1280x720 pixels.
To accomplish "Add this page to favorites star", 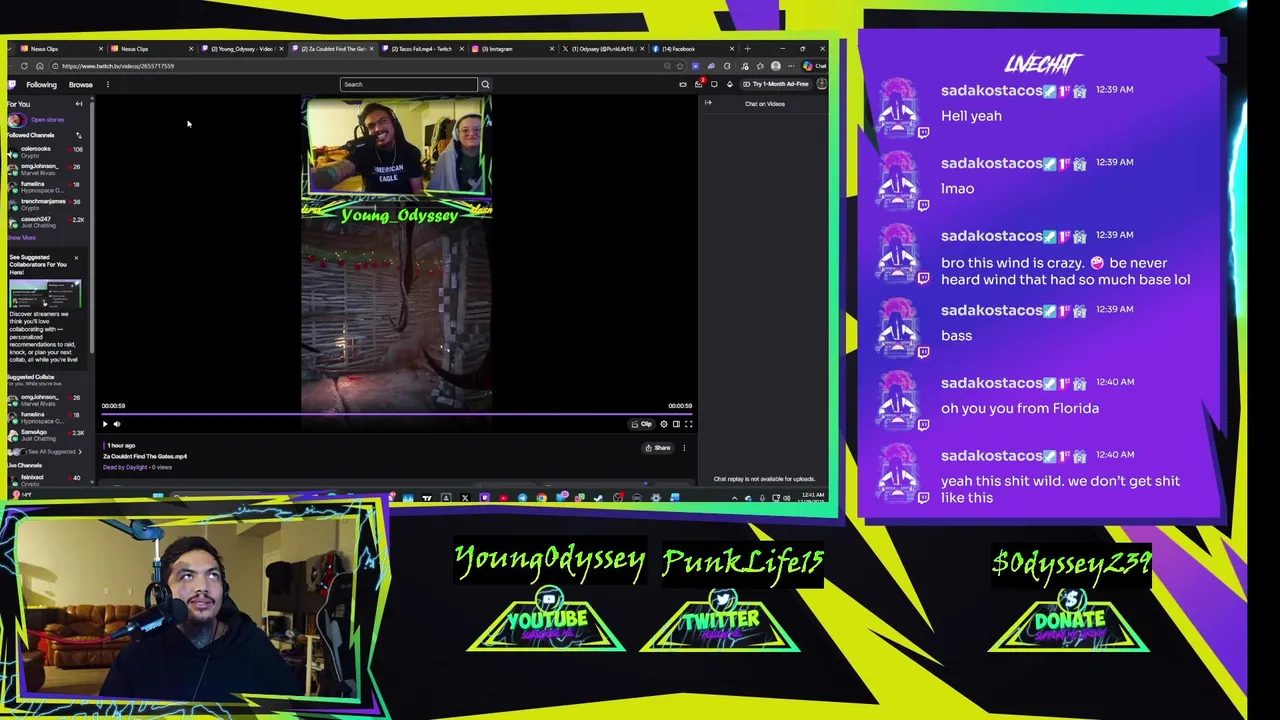I will pyautogui.click(x=680, y=66).
